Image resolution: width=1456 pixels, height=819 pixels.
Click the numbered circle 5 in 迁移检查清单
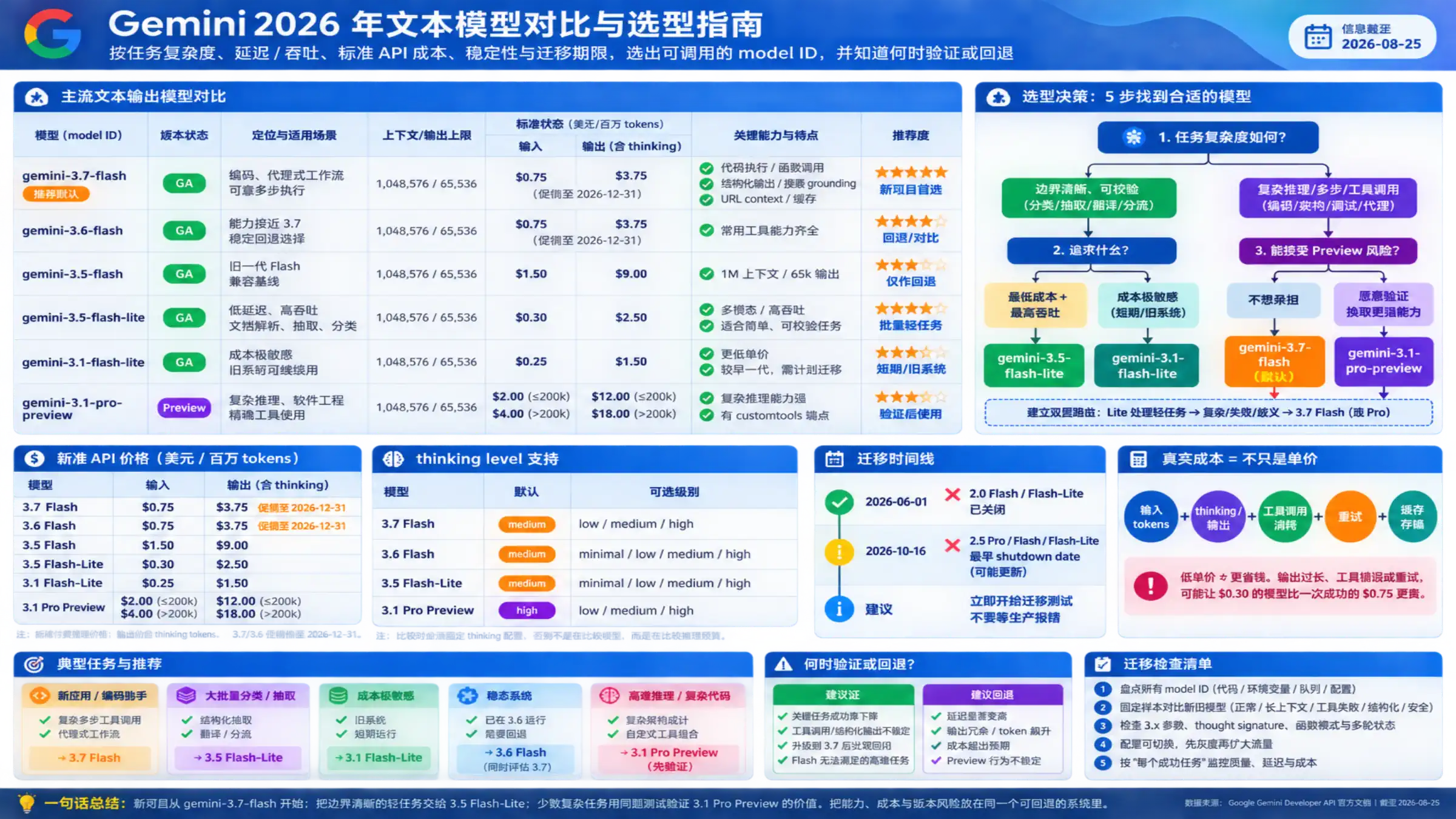[x=1102, y=763]
